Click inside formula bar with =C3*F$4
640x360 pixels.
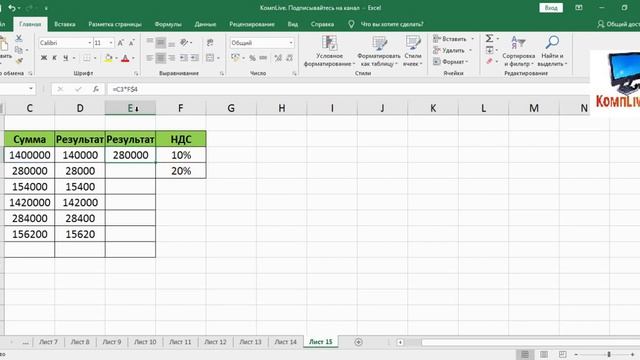[347, 89]
